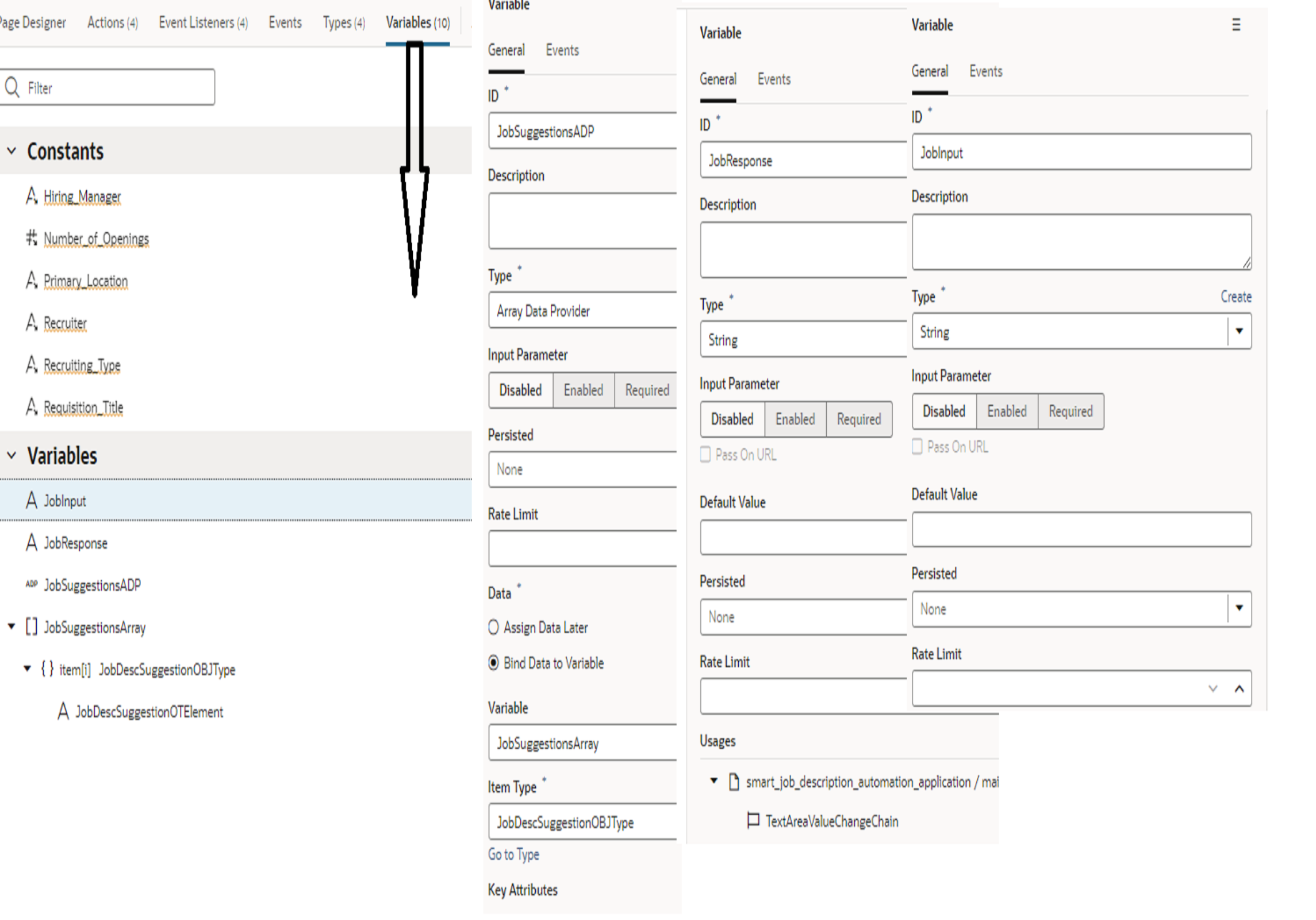Click the TextAreaValueChangeChain flag icon

[x=753, y=821]
